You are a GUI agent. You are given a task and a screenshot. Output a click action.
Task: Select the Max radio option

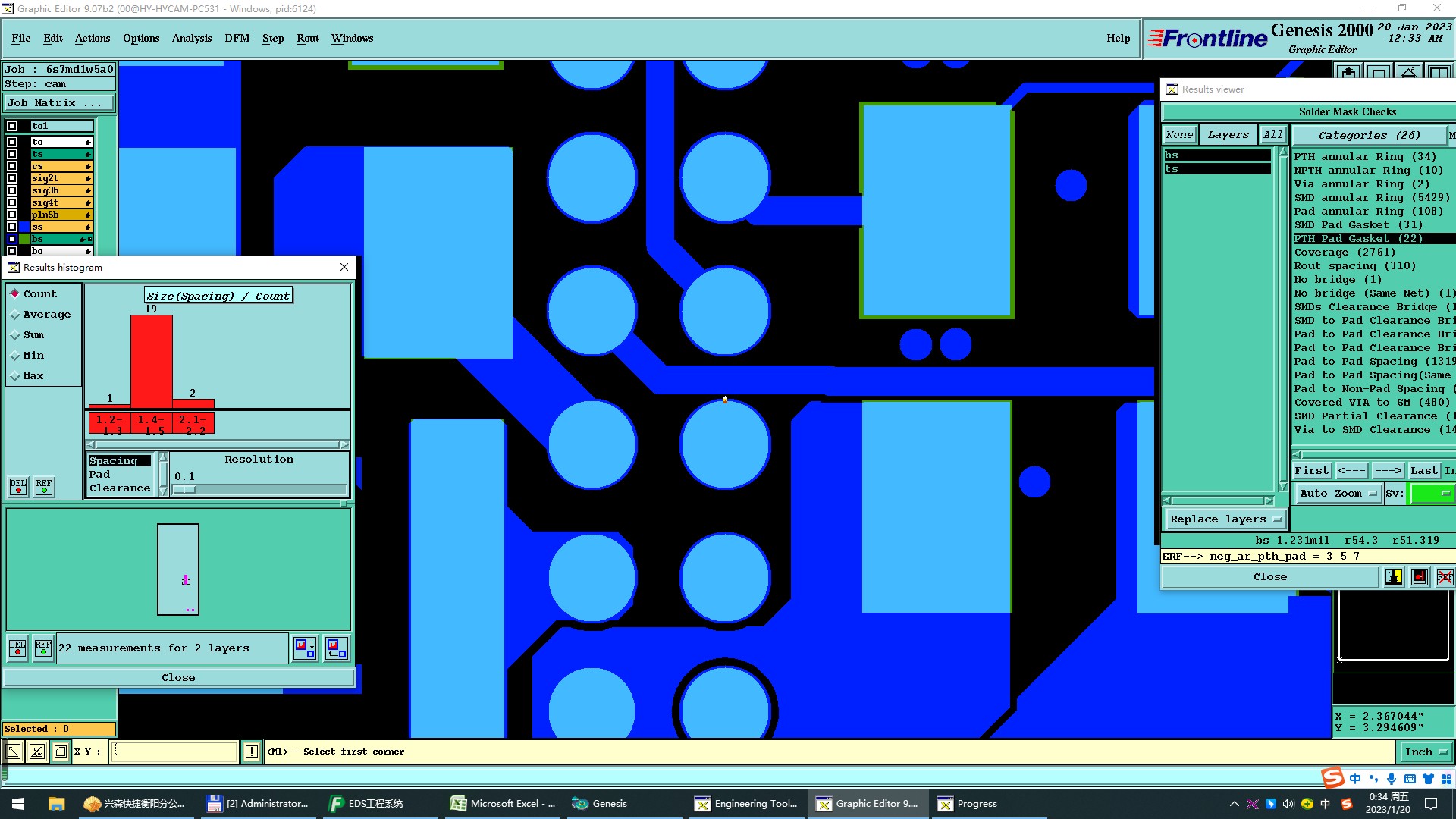pos(15,376)
